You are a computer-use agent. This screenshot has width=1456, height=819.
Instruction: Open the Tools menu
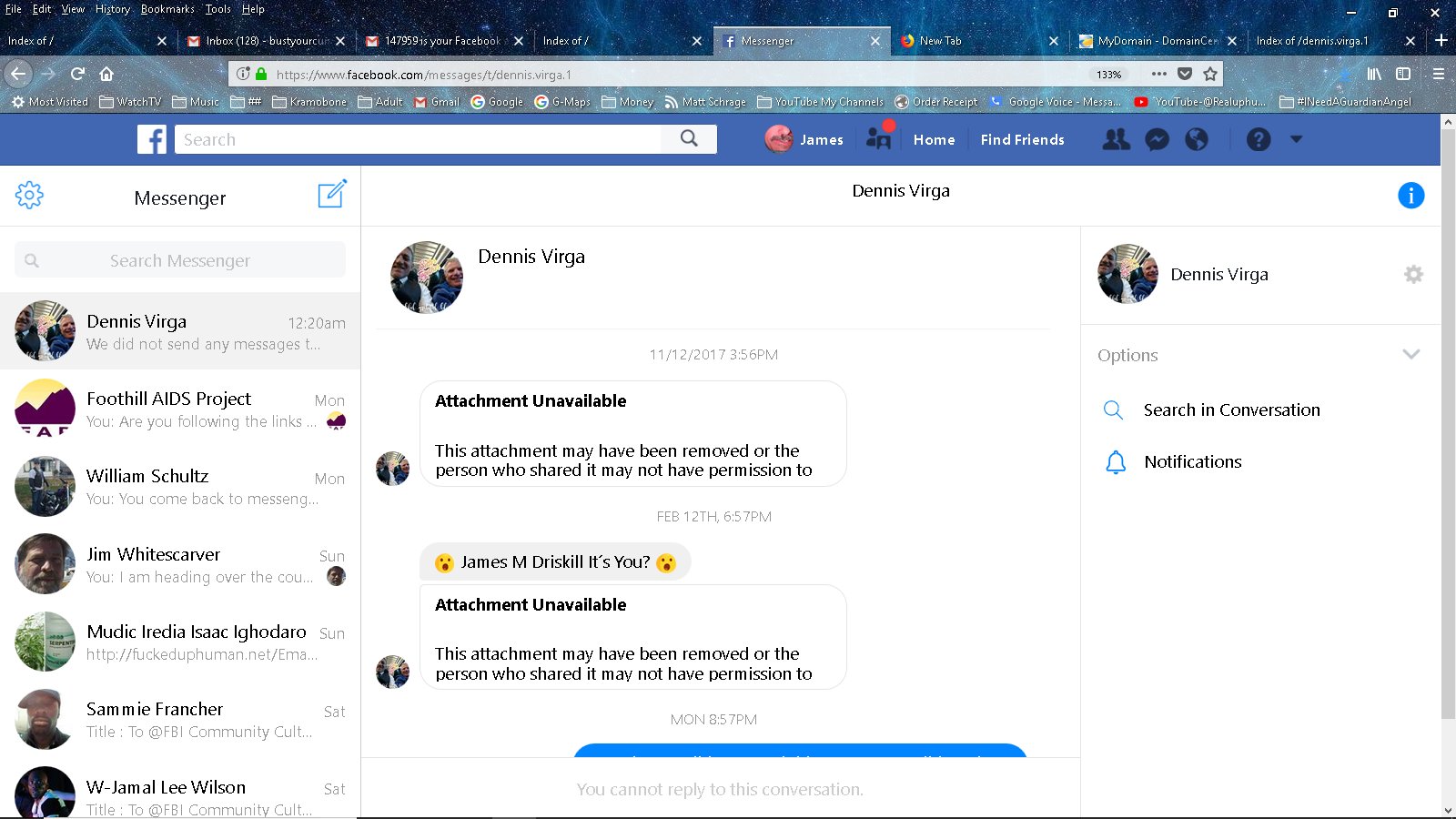(217, 9)
